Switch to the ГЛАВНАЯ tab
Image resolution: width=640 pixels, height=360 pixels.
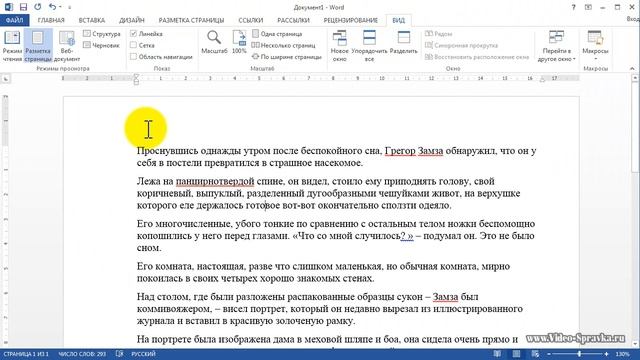coord(51,20)
